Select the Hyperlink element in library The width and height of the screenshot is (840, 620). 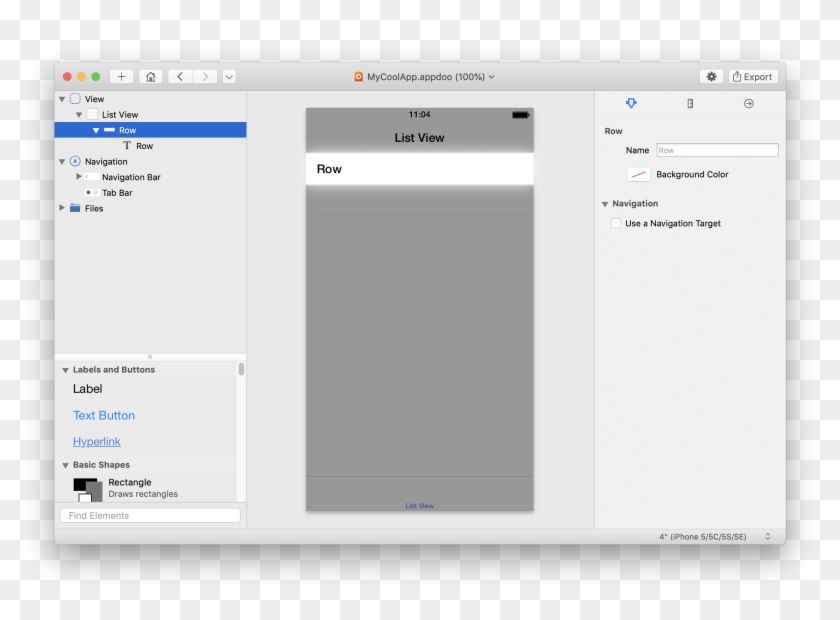tap(97, 442)
